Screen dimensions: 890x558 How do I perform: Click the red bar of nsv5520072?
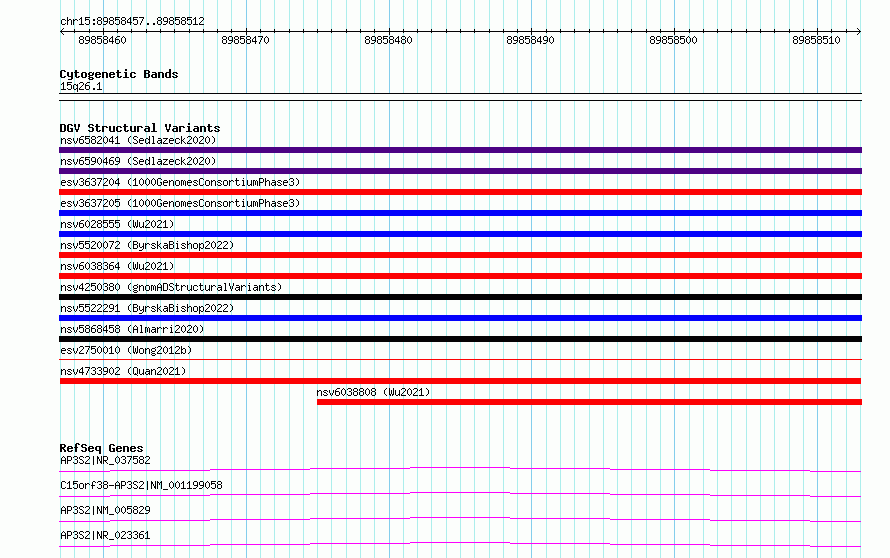[460, 255]
